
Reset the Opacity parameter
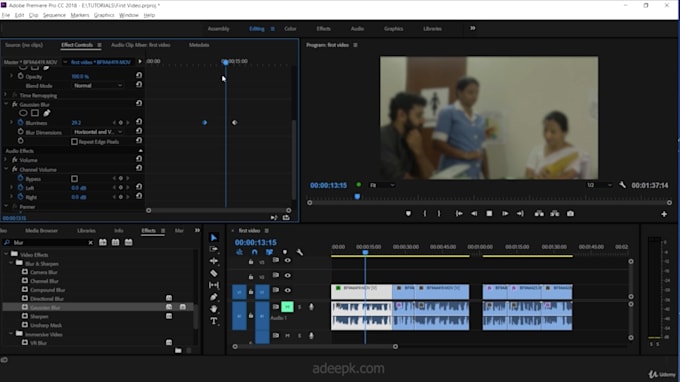[x=139, y=75]
